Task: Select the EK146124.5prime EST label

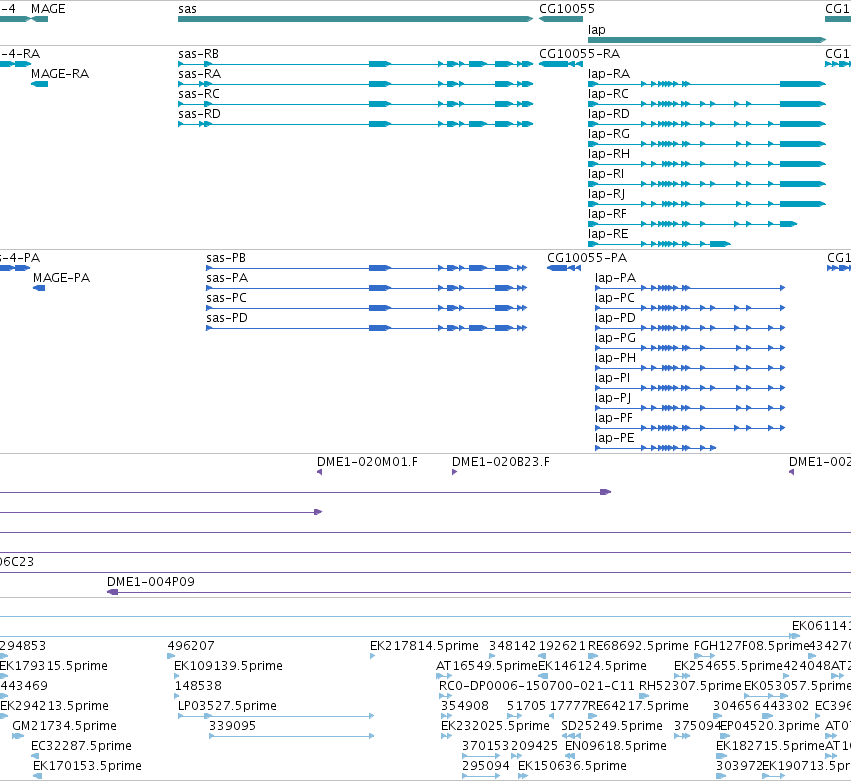Action: click(x=592, y=666)
